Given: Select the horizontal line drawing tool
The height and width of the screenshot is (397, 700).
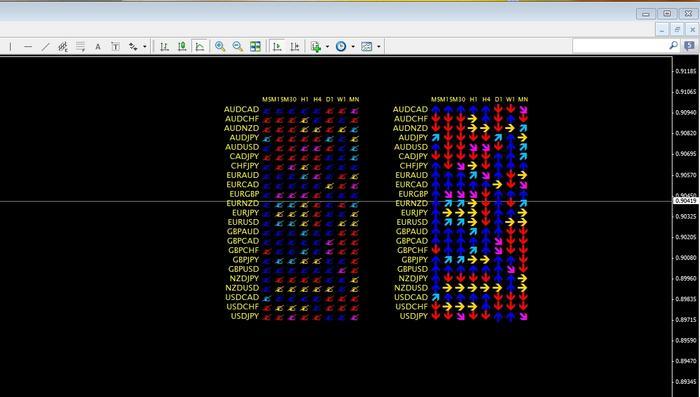Looking at the screenshot, I should point(28,46).
